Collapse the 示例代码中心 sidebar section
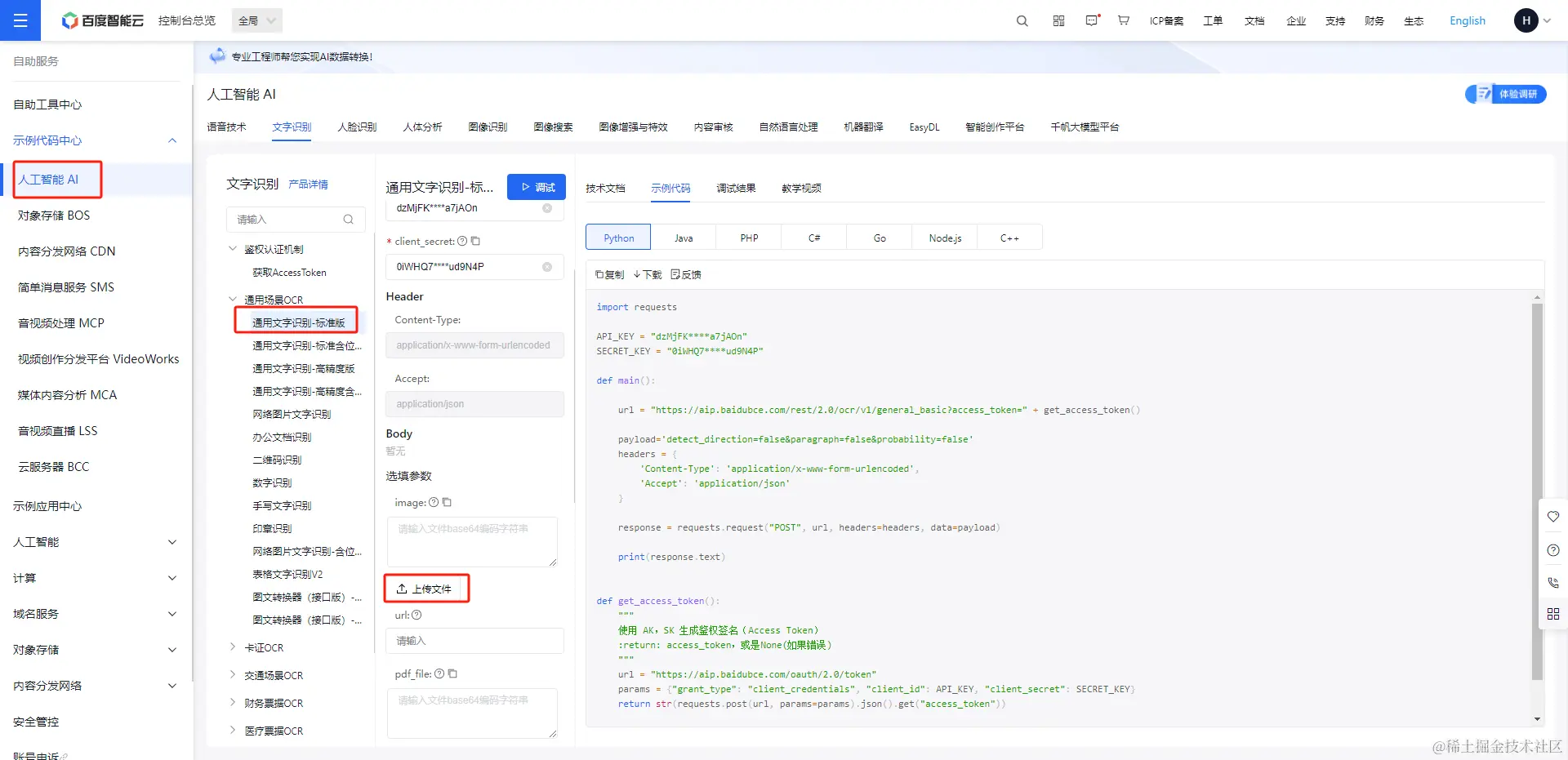 [x=172, y=140]
